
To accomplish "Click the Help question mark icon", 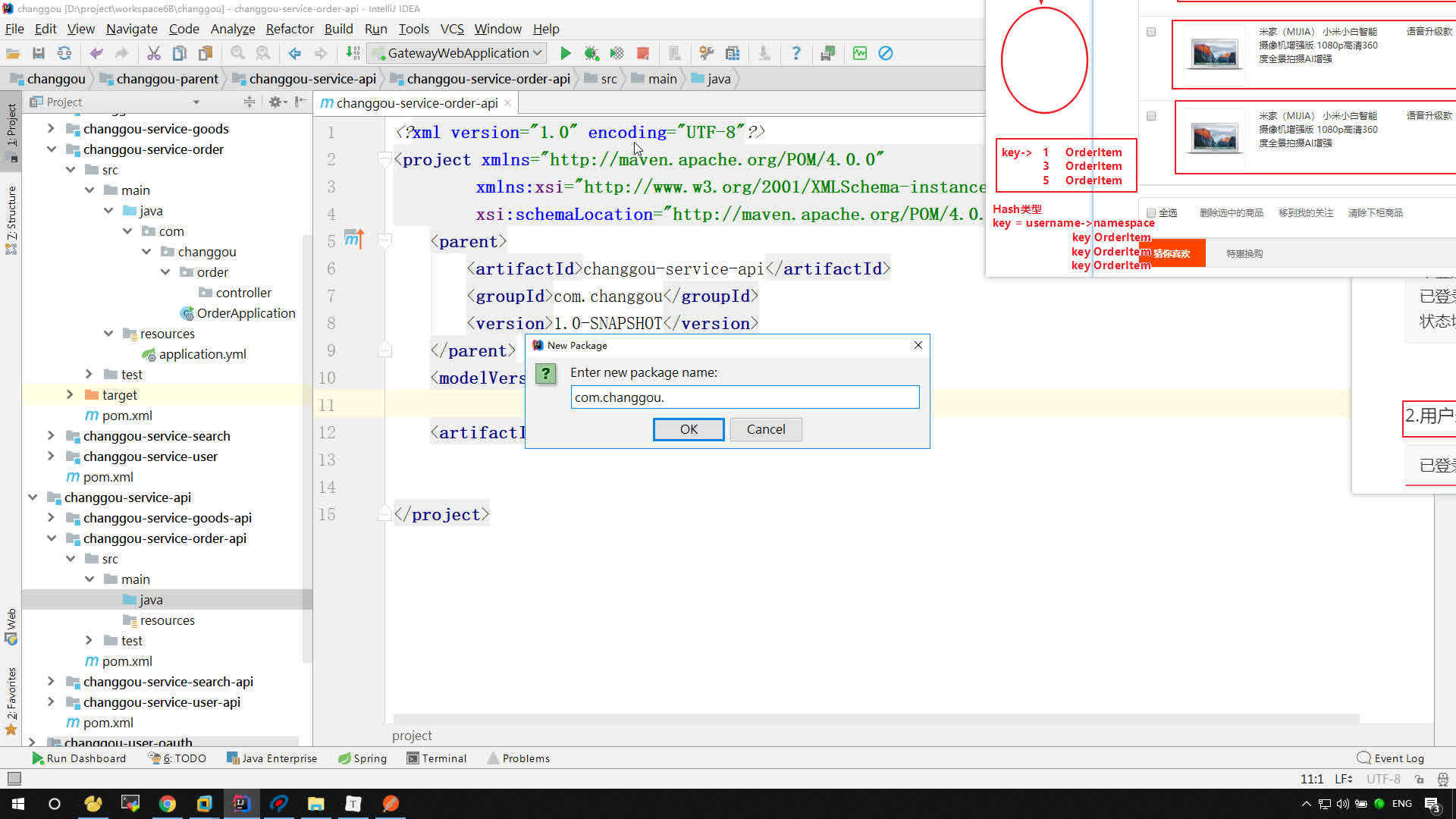I will point(795,53).
